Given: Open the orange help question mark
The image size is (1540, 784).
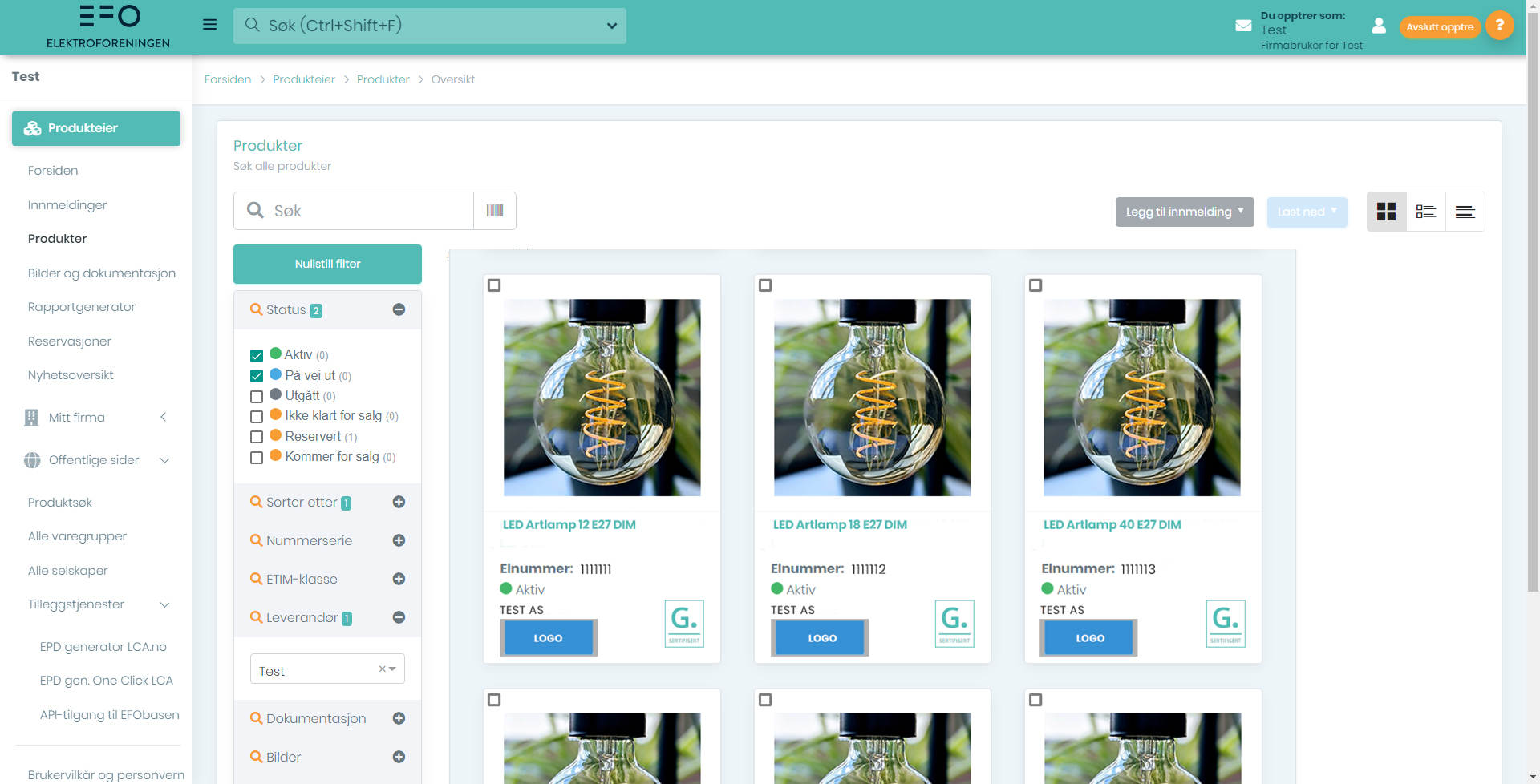Looking at the screenshot, I should point(1499,26).
